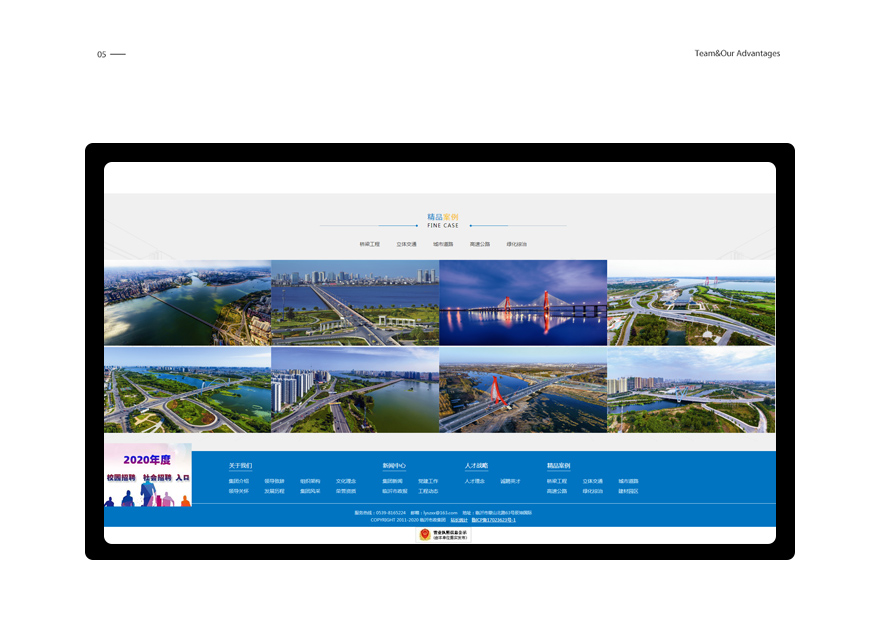Switch to the 立体交通 case tab below the heading
The height and width of the screenshot is (625, 880).
tap(406, 244)
